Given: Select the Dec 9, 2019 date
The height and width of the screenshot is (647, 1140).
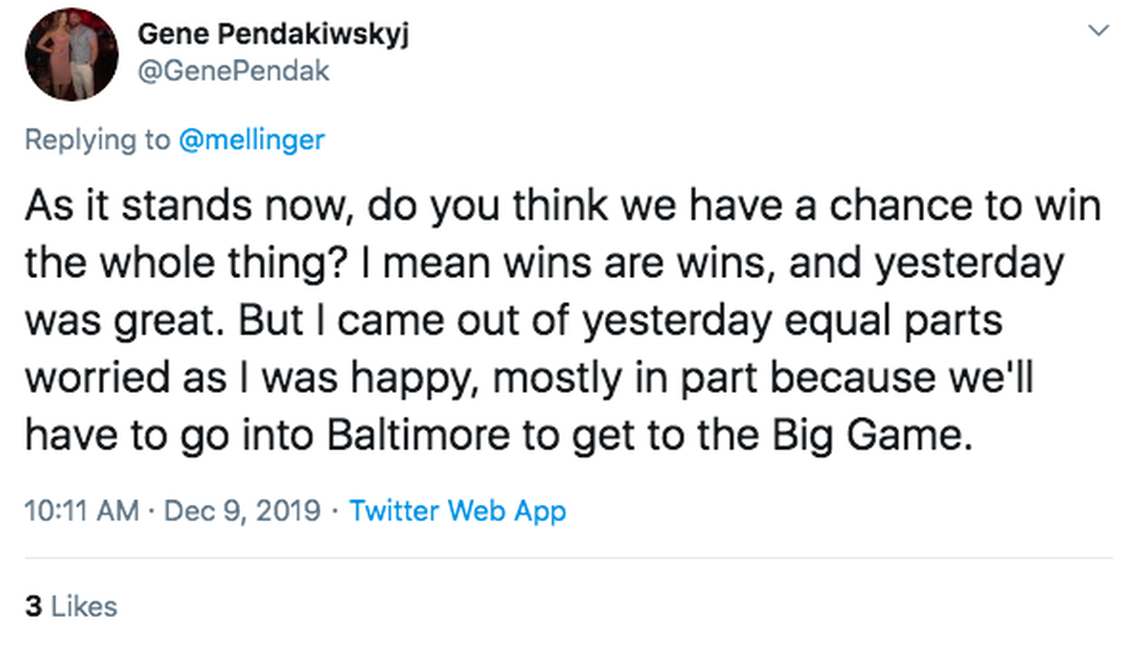Looking at the screenshot, I should click(x=242, y=511).
